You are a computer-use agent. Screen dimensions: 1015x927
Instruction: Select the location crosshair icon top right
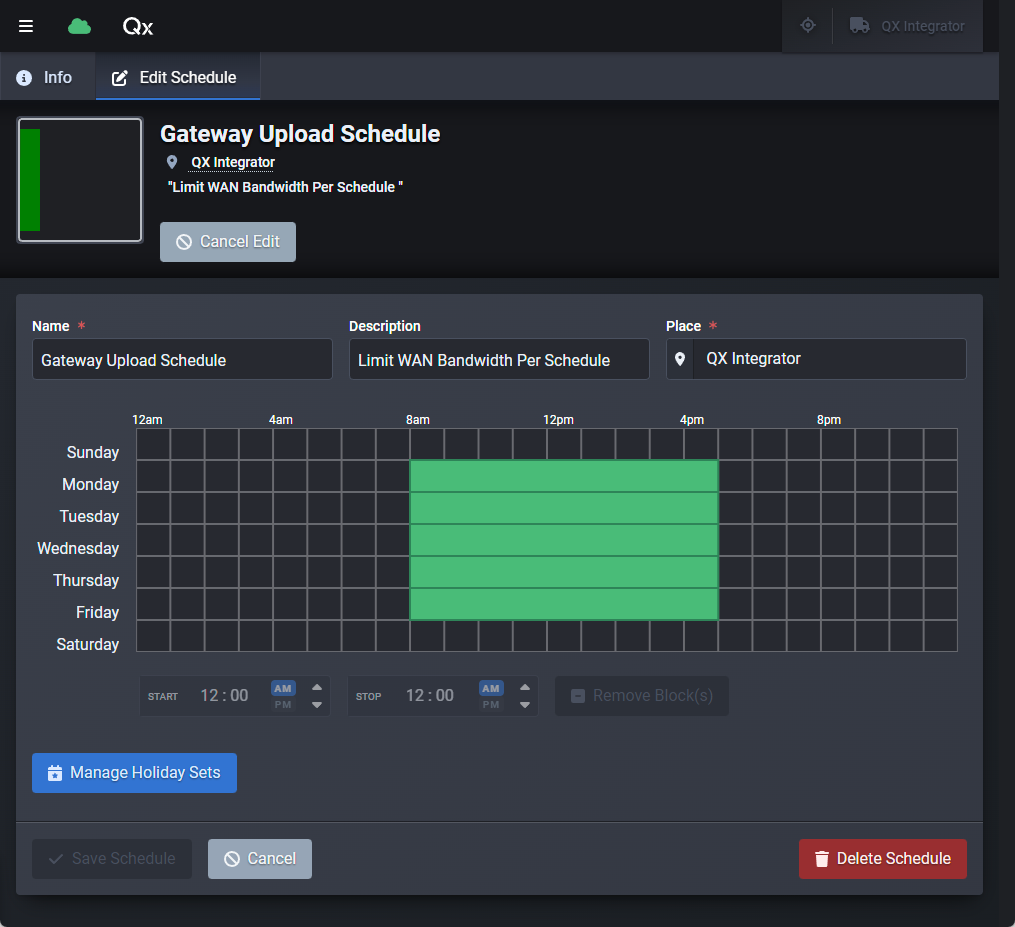point(807,26)
